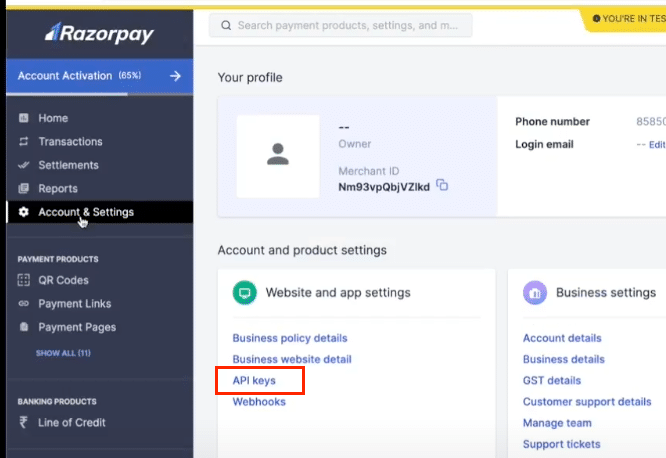Click Business settings card title
Image resolution: width=666 pixels, height=458 pixels.
point(606,293)
